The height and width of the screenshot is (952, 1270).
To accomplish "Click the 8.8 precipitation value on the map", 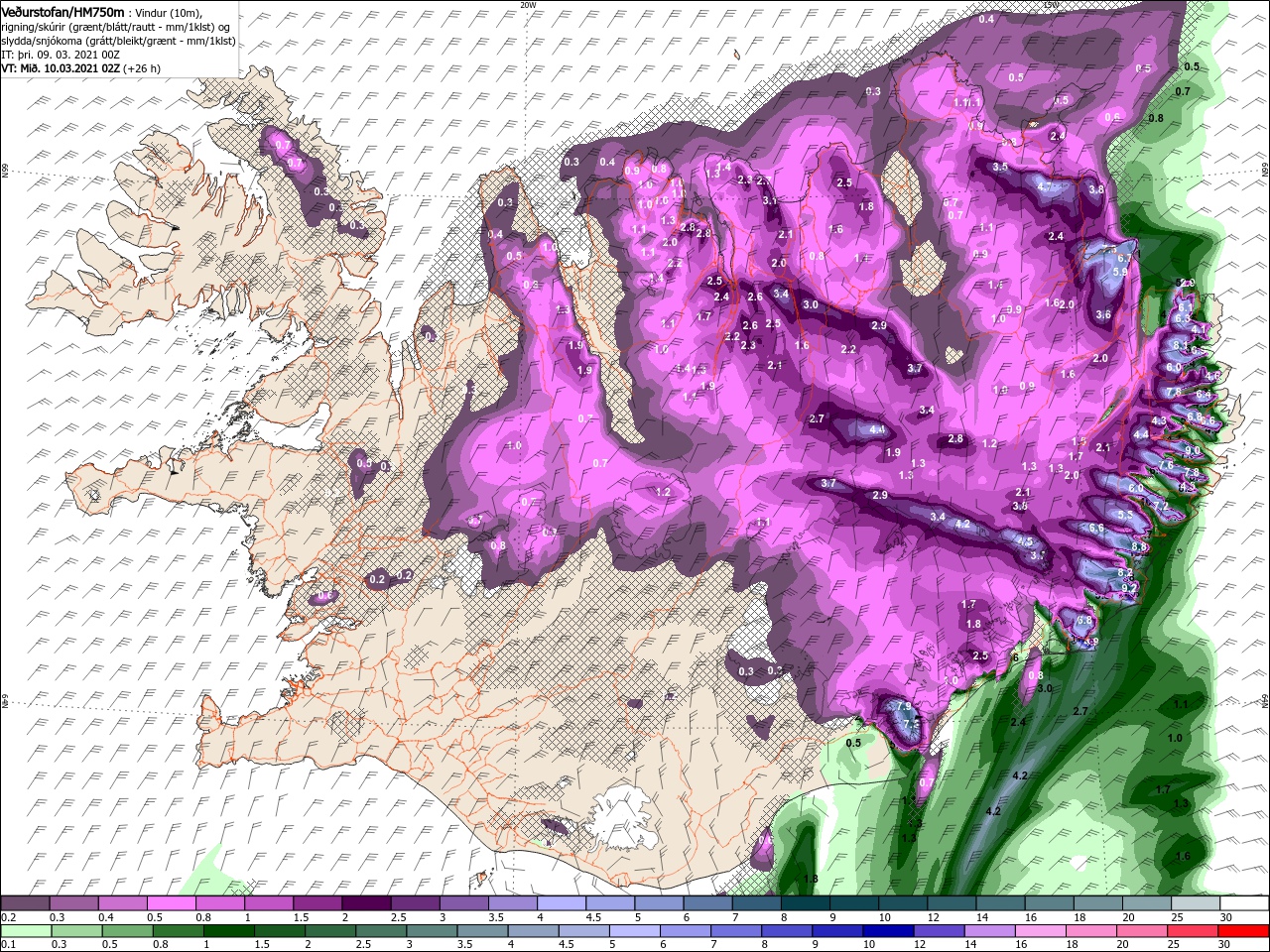I will coord(1139,547).
